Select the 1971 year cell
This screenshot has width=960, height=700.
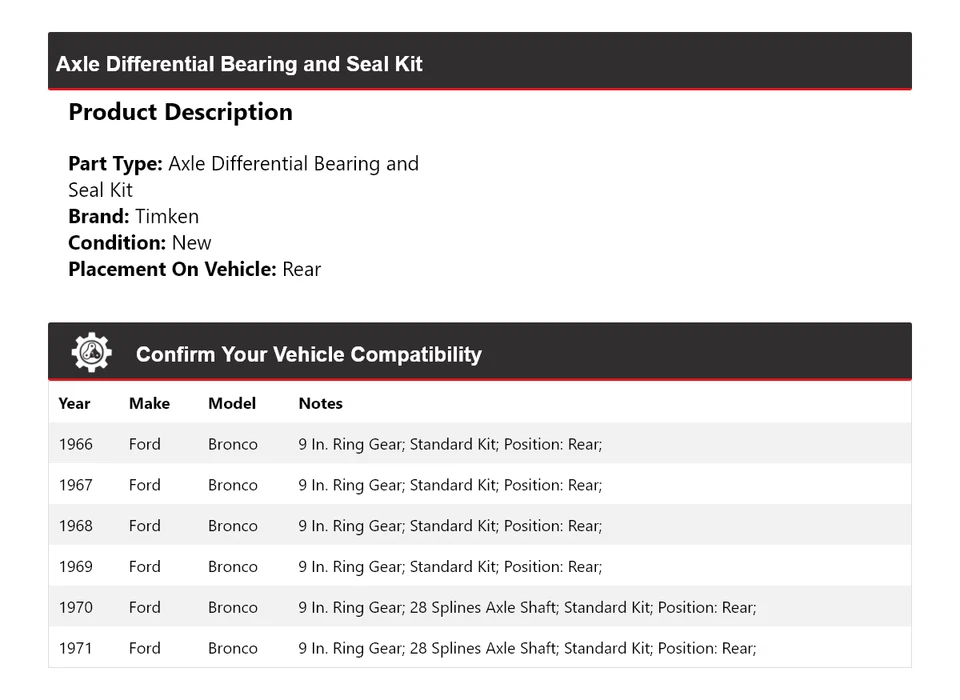coord(75,648)
